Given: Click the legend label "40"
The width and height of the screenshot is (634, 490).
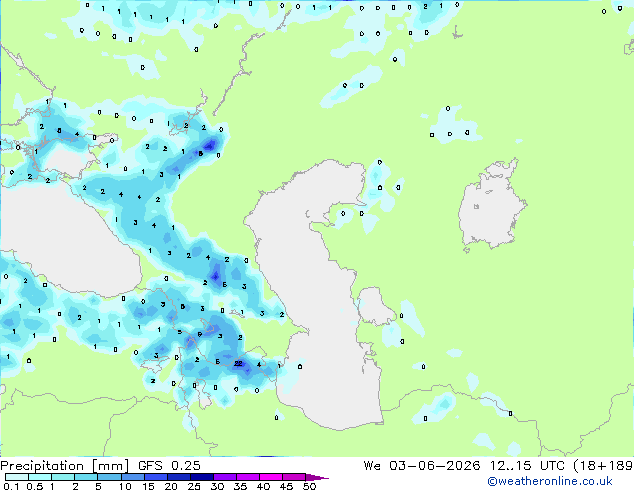Looking at the screenshot, I should [x=263, y=486].
